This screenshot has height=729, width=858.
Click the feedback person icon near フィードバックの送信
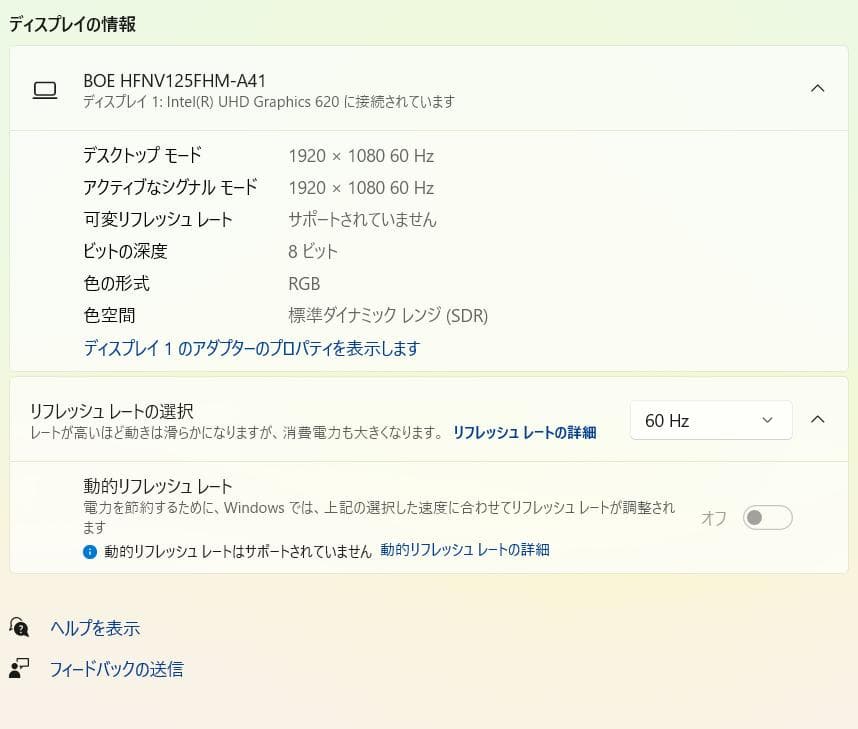[x=21, y=669]
